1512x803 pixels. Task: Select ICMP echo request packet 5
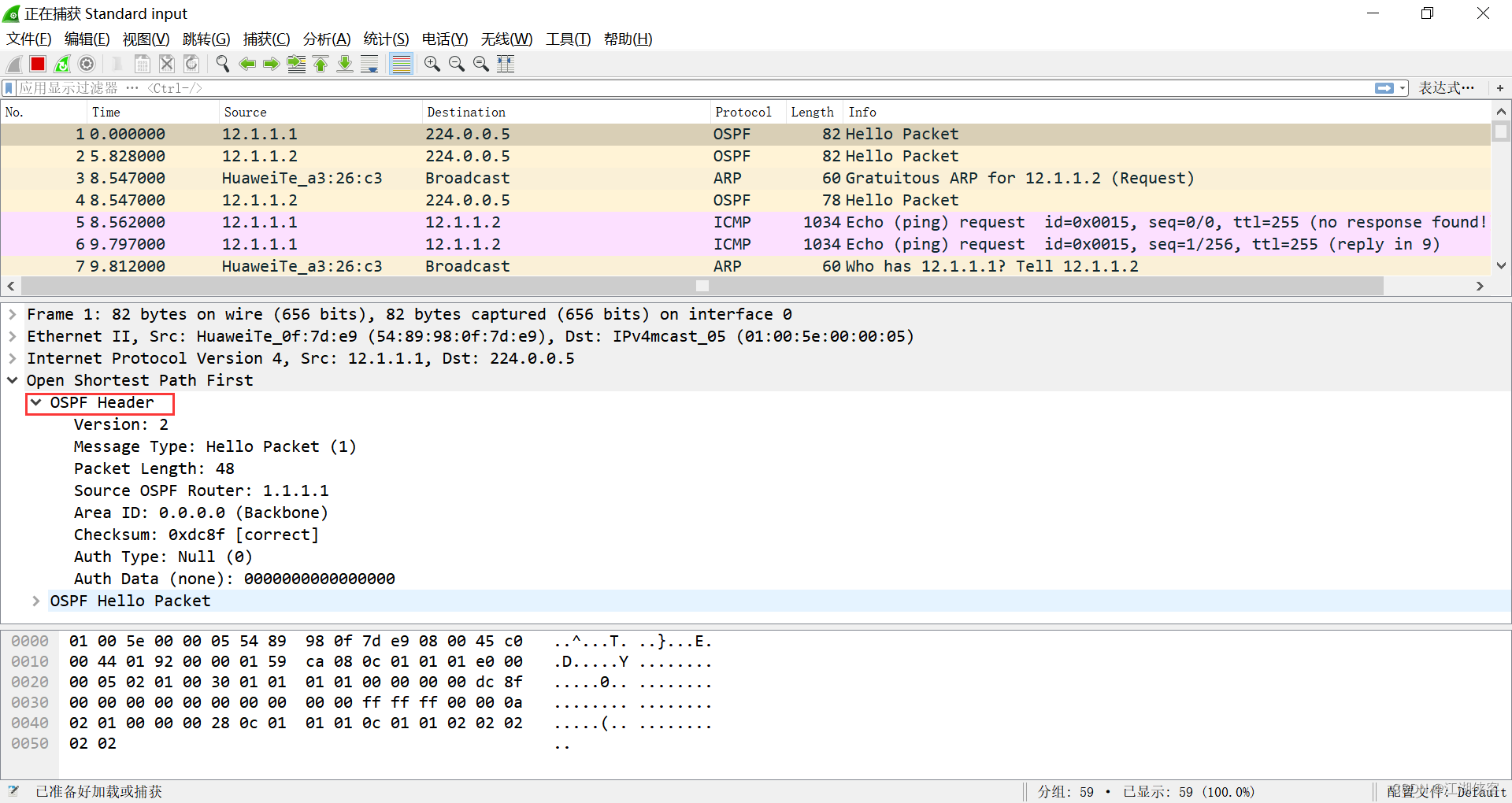[745, 222]
